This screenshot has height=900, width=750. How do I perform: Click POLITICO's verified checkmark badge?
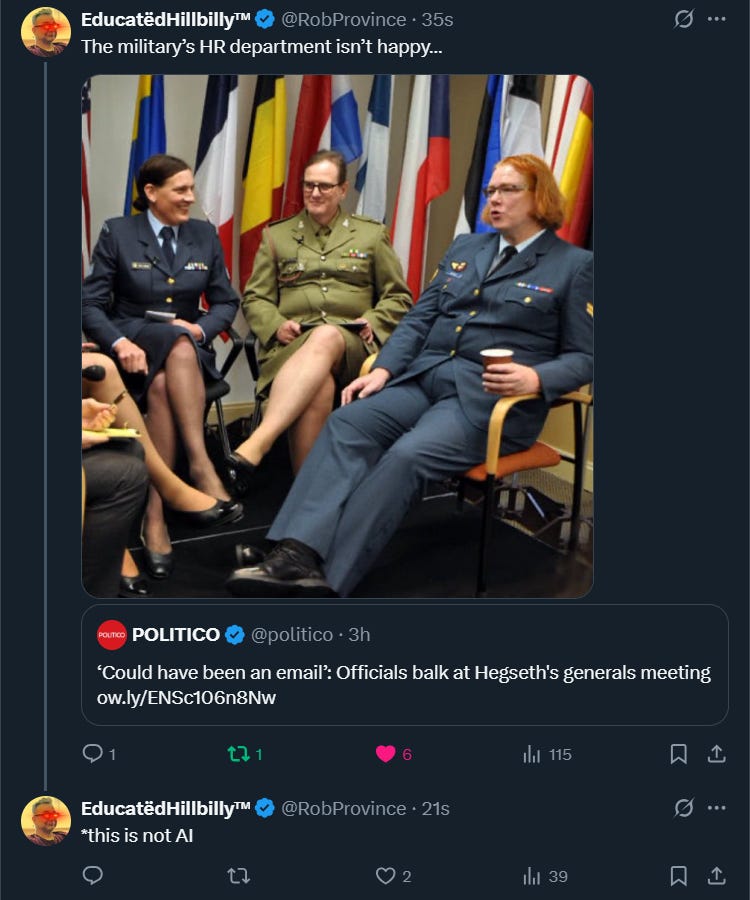[234, 633]
